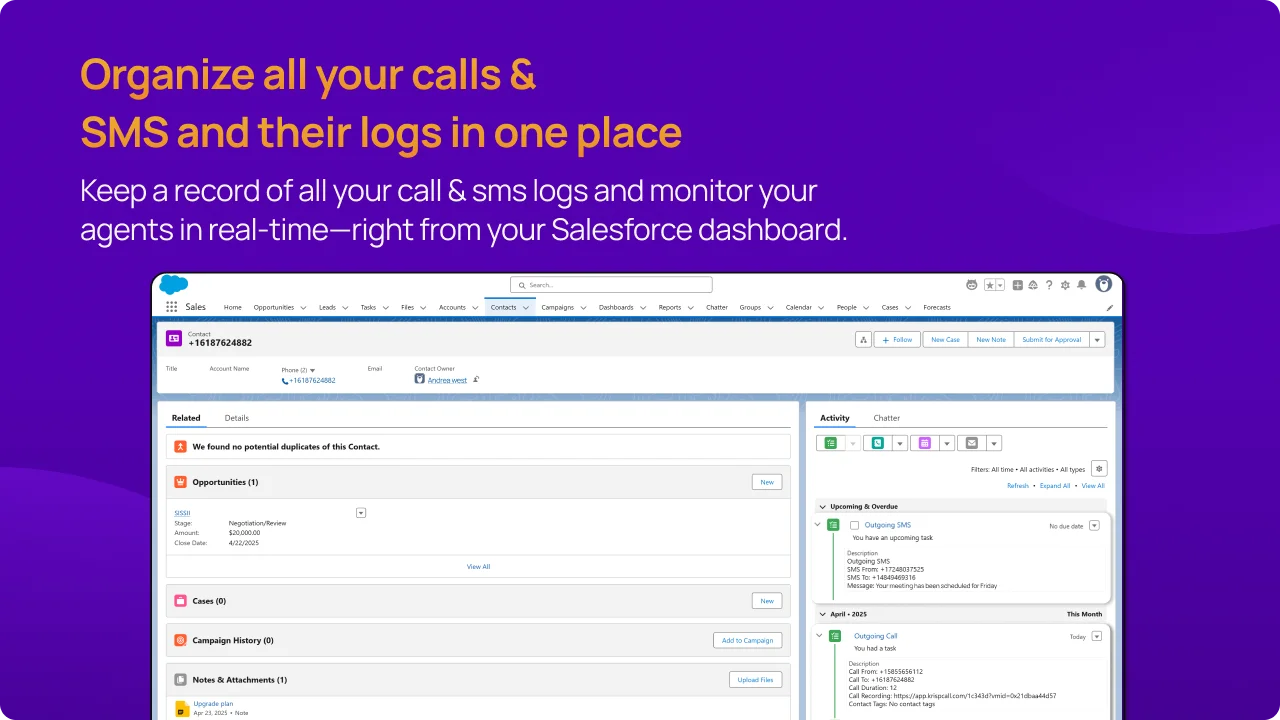Viewport: 1280px width, 720px height.
Task: Open the App Launcher grid icon
Action: click(x=172, y=307)
